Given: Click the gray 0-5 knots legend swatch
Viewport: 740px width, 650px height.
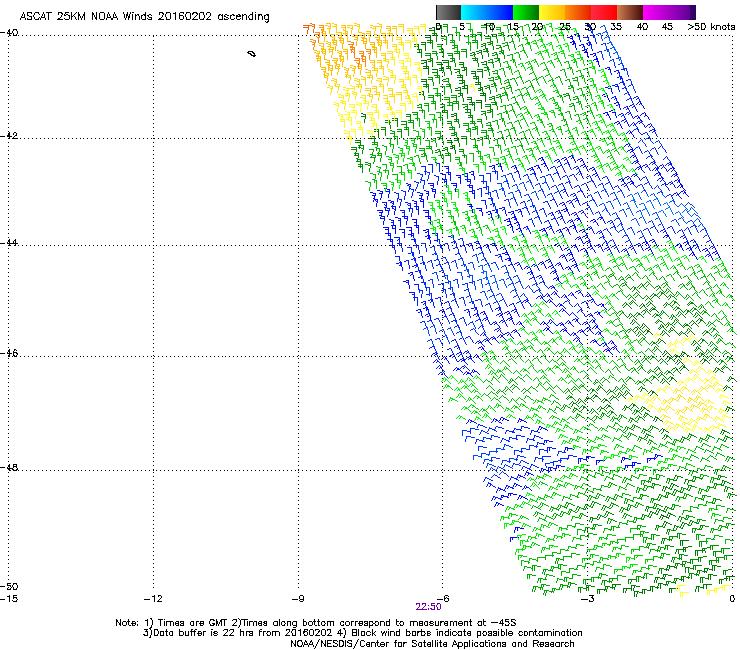Looking at the screenshot, I should [448, 12].
